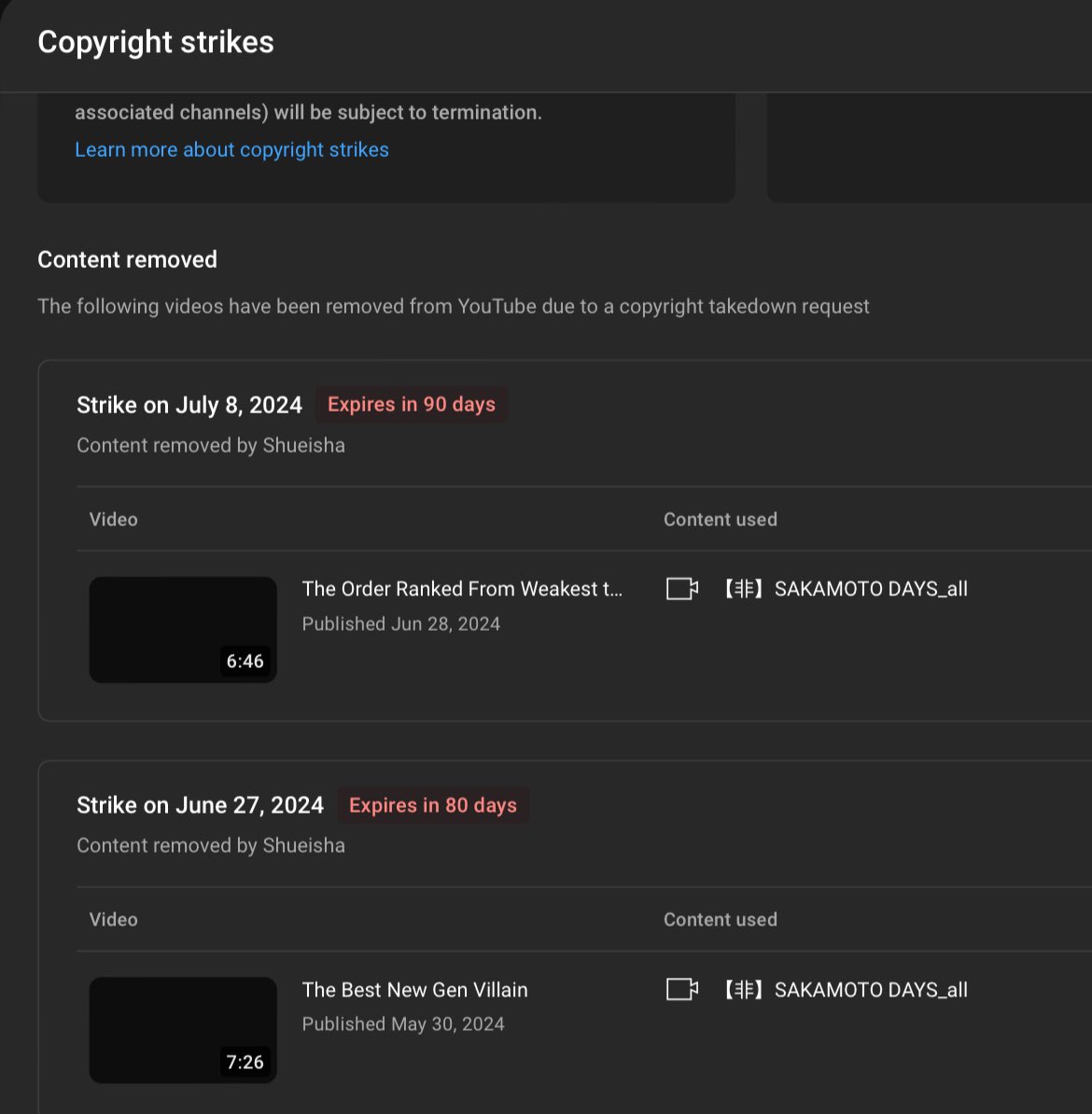Click the 6:46 duration badge on the thumbnail
The height and width of the screenshot is (1114, 1092).
point(245,661)
